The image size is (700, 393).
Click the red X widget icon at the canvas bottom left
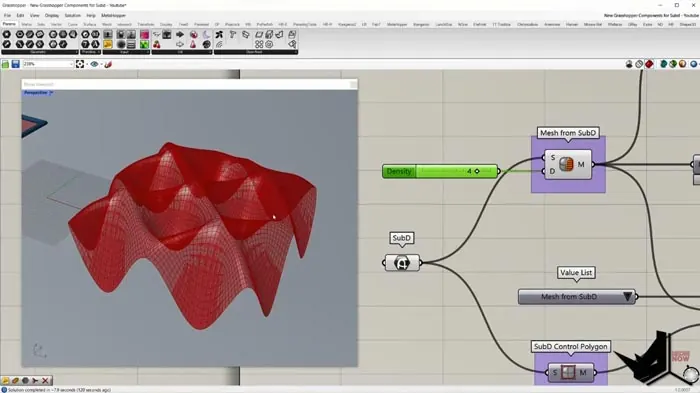tap(45, 380)
